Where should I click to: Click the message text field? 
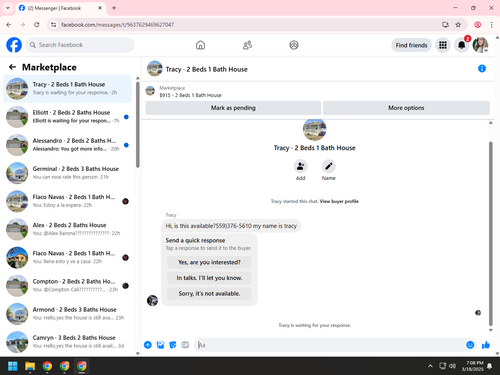click(330, 345)
